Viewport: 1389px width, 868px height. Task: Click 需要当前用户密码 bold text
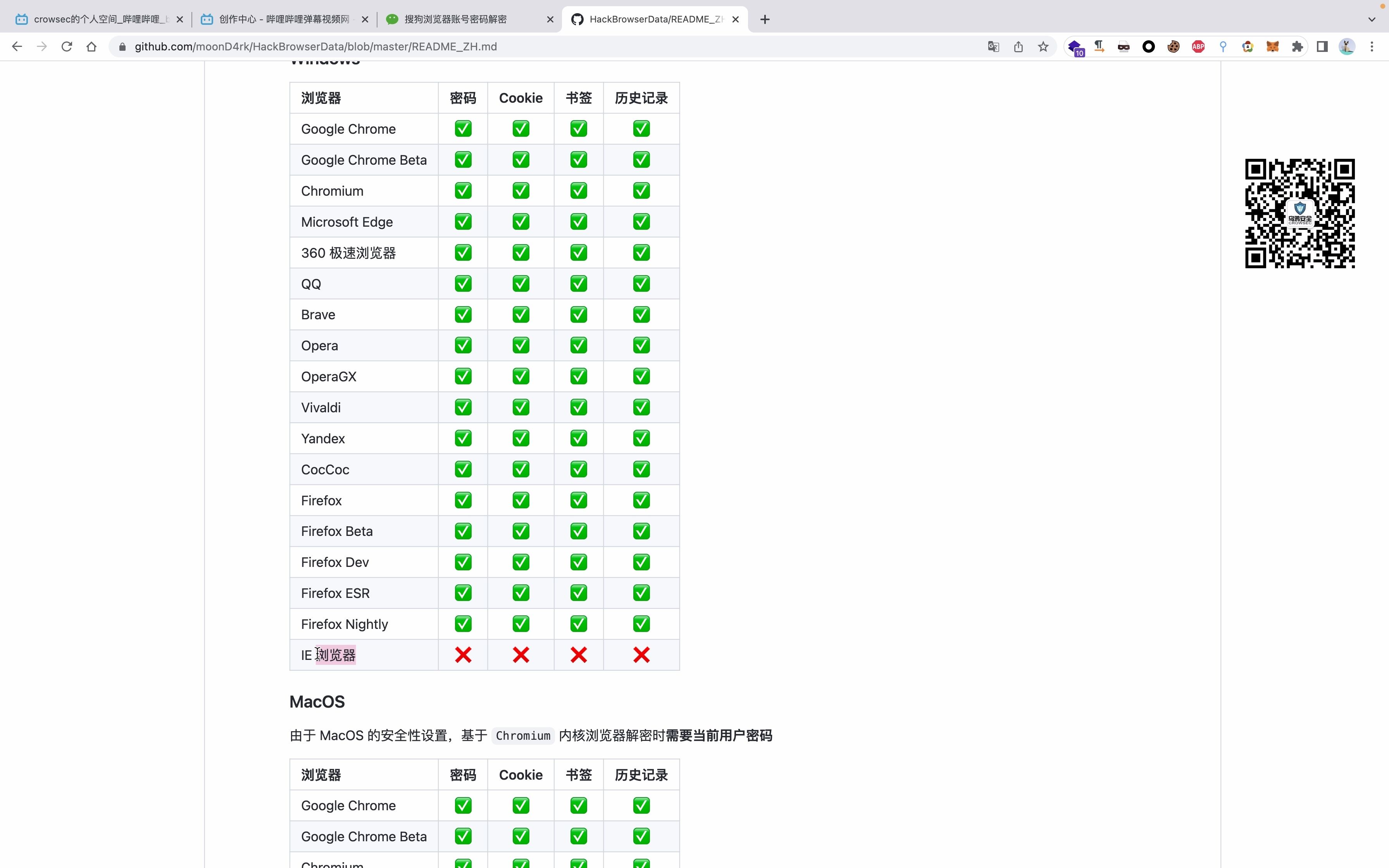point(719,736)
